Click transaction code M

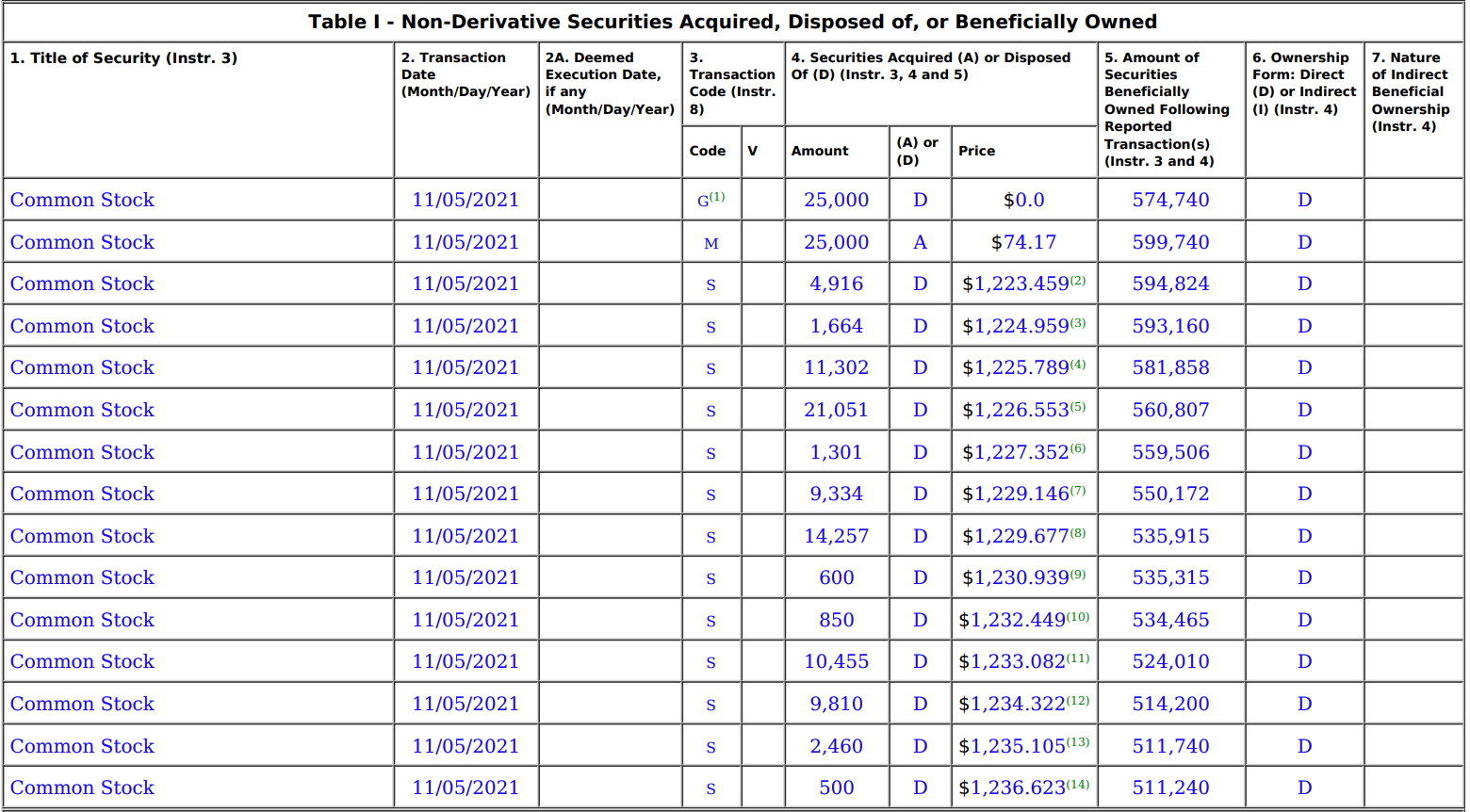[x=711, y=243]
